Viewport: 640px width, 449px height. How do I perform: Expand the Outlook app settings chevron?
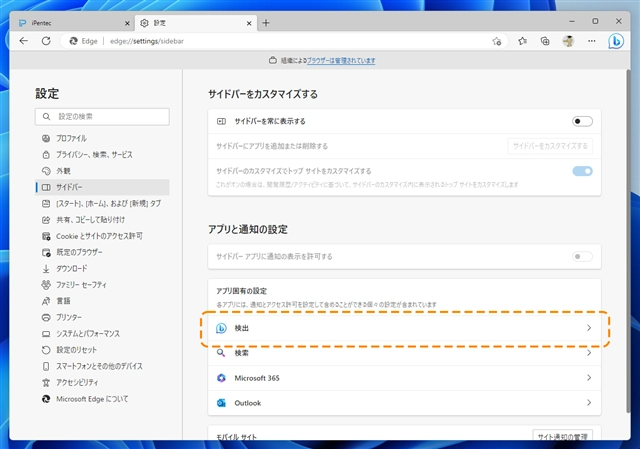(589, 402)
